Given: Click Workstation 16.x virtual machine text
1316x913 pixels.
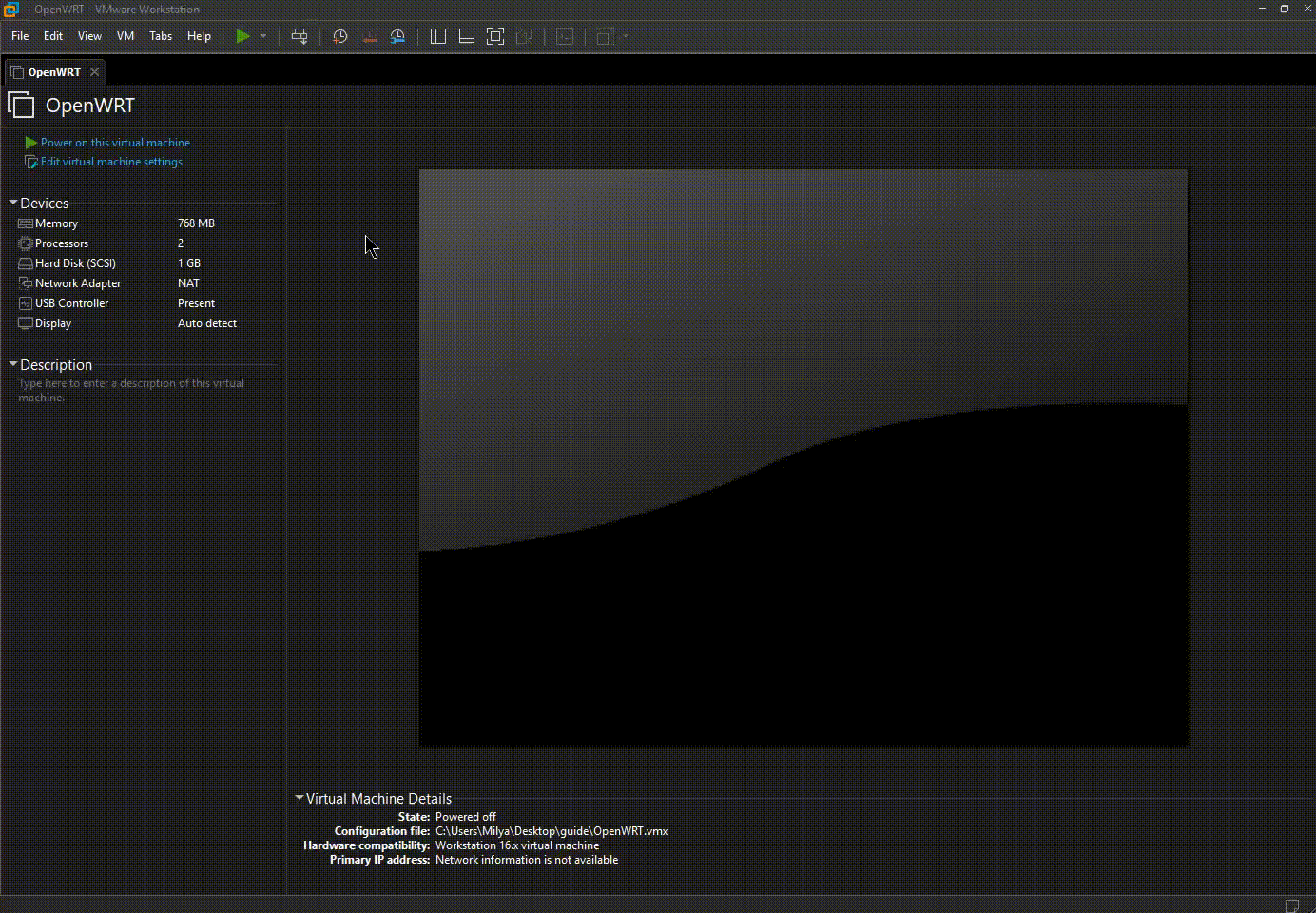Looking at the screenshot, I should (x=517, y=845).
